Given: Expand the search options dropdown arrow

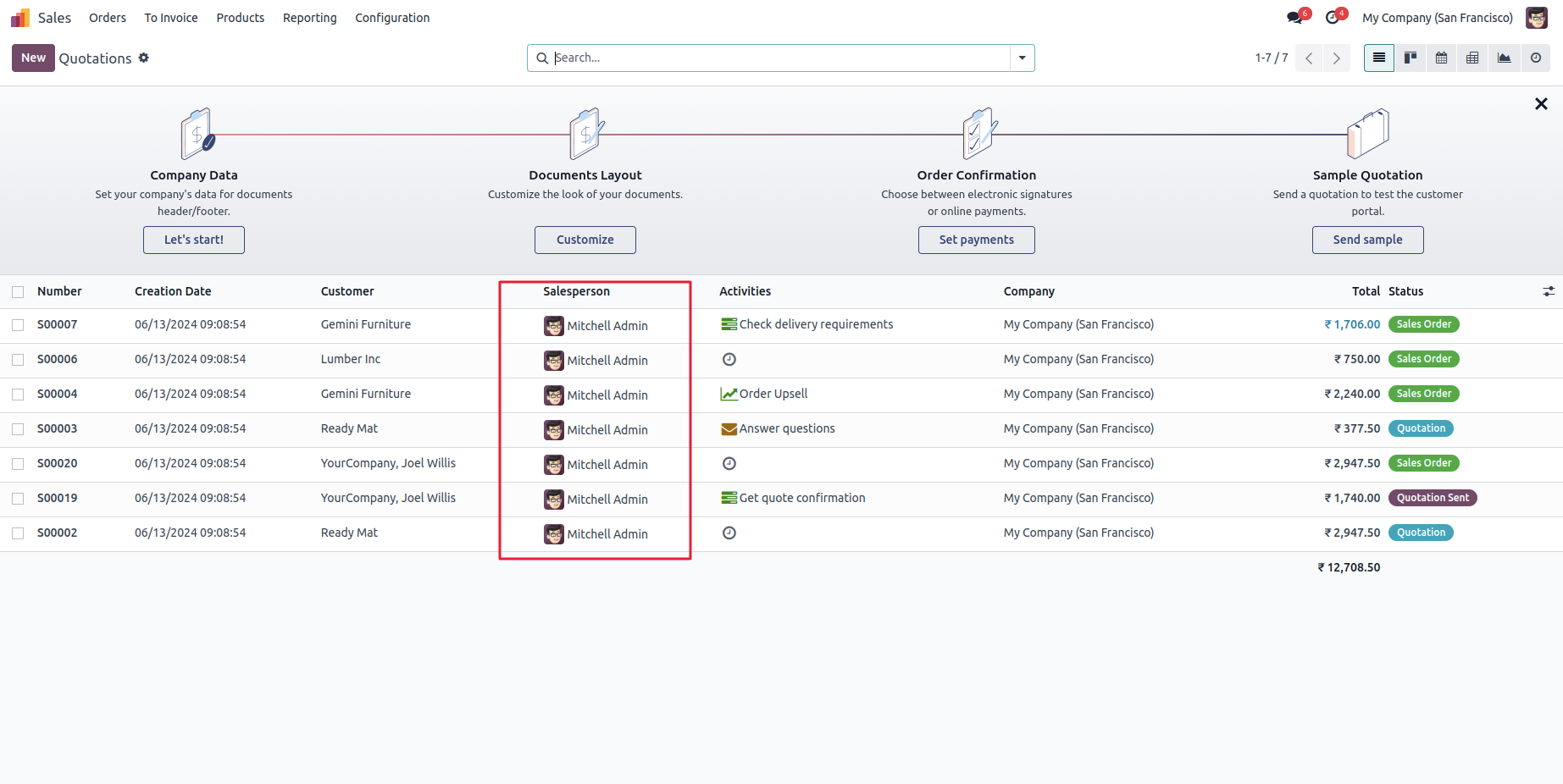Looking at the screenshot, I should tap(1022, 58).
